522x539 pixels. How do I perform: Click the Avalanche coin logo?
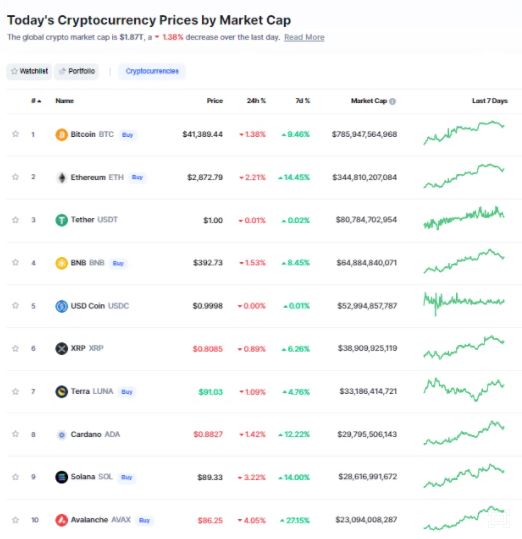62,520
